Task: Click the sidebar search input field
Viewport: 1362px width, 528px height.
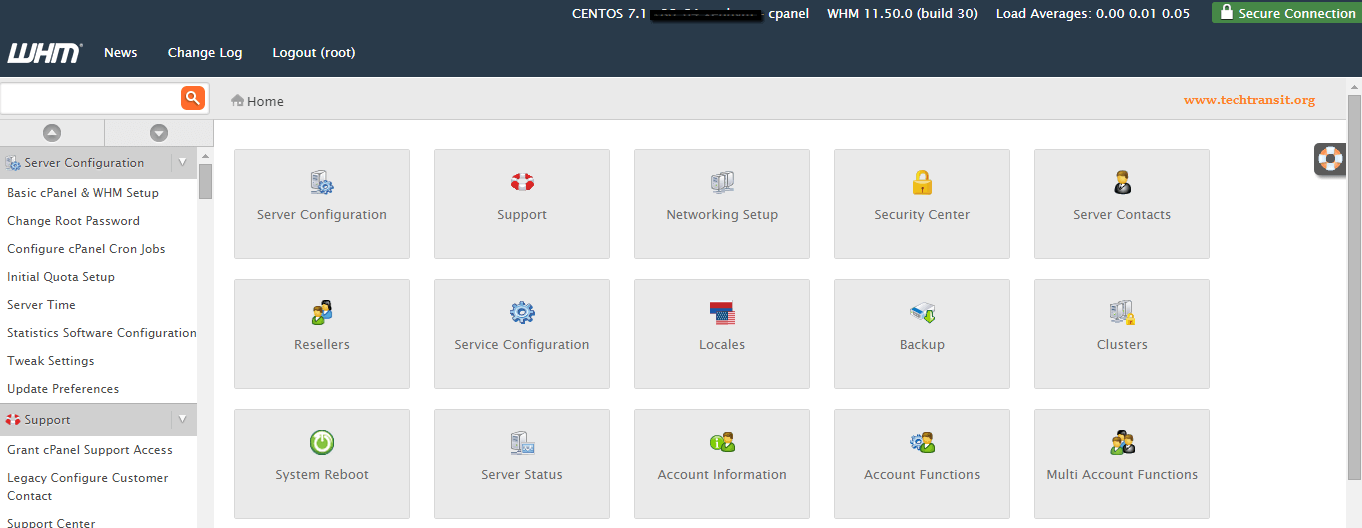Action: tap(90, 98)
